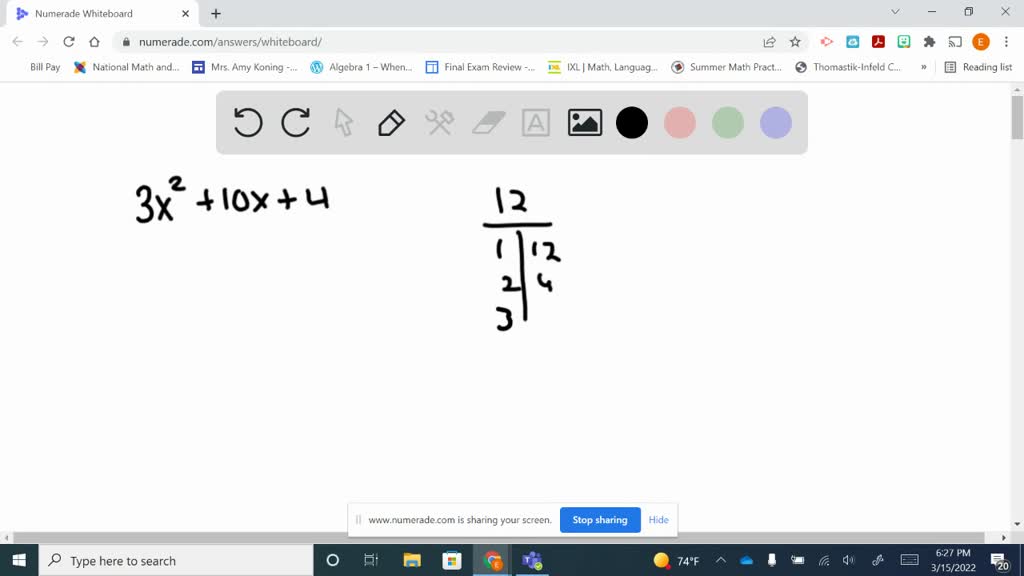
Task: Select the Pen drawing tool
Action: [390, 122]
